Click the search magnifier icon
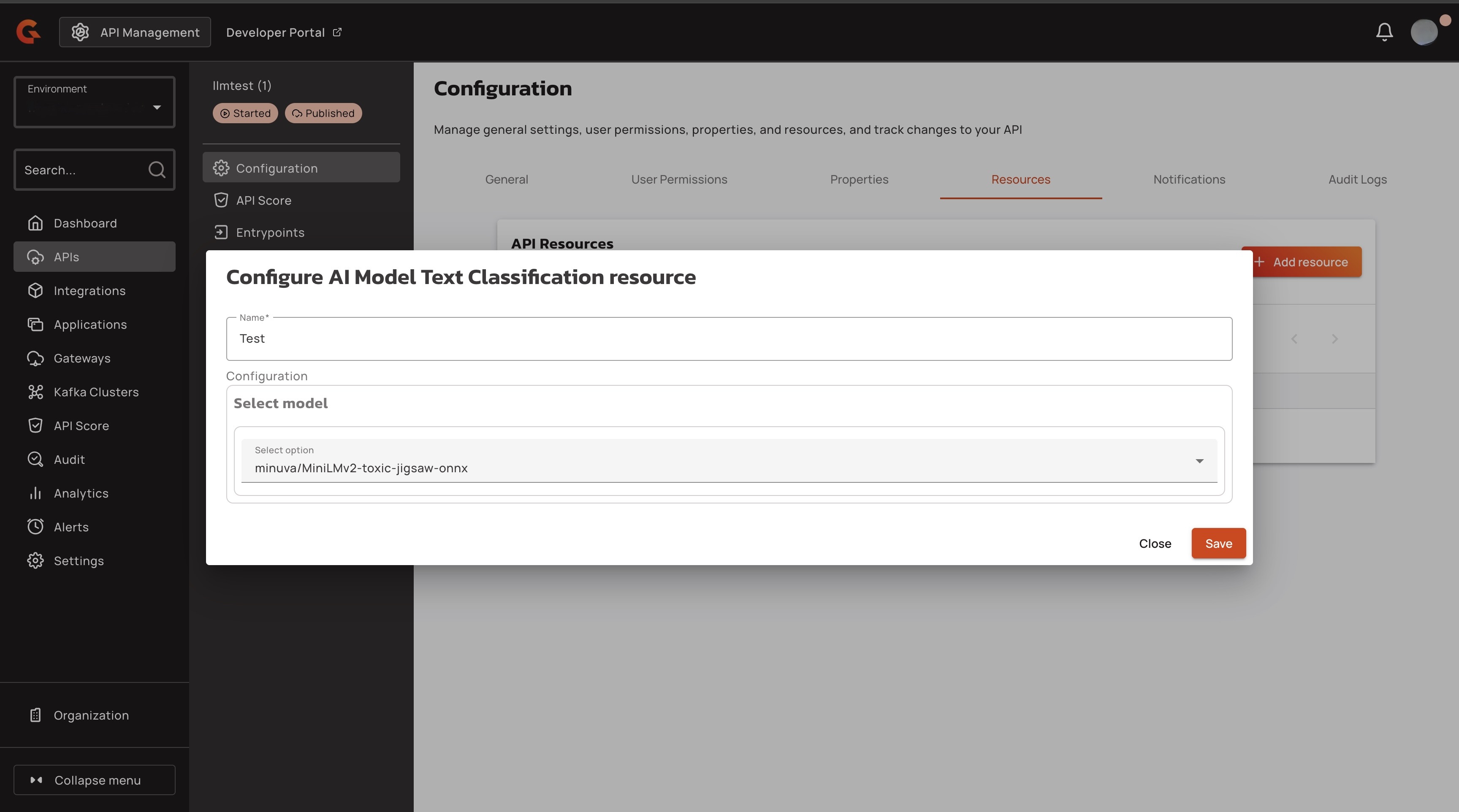Image resolution: width=1459 pixels, height=812 pixels. [156, 170]
